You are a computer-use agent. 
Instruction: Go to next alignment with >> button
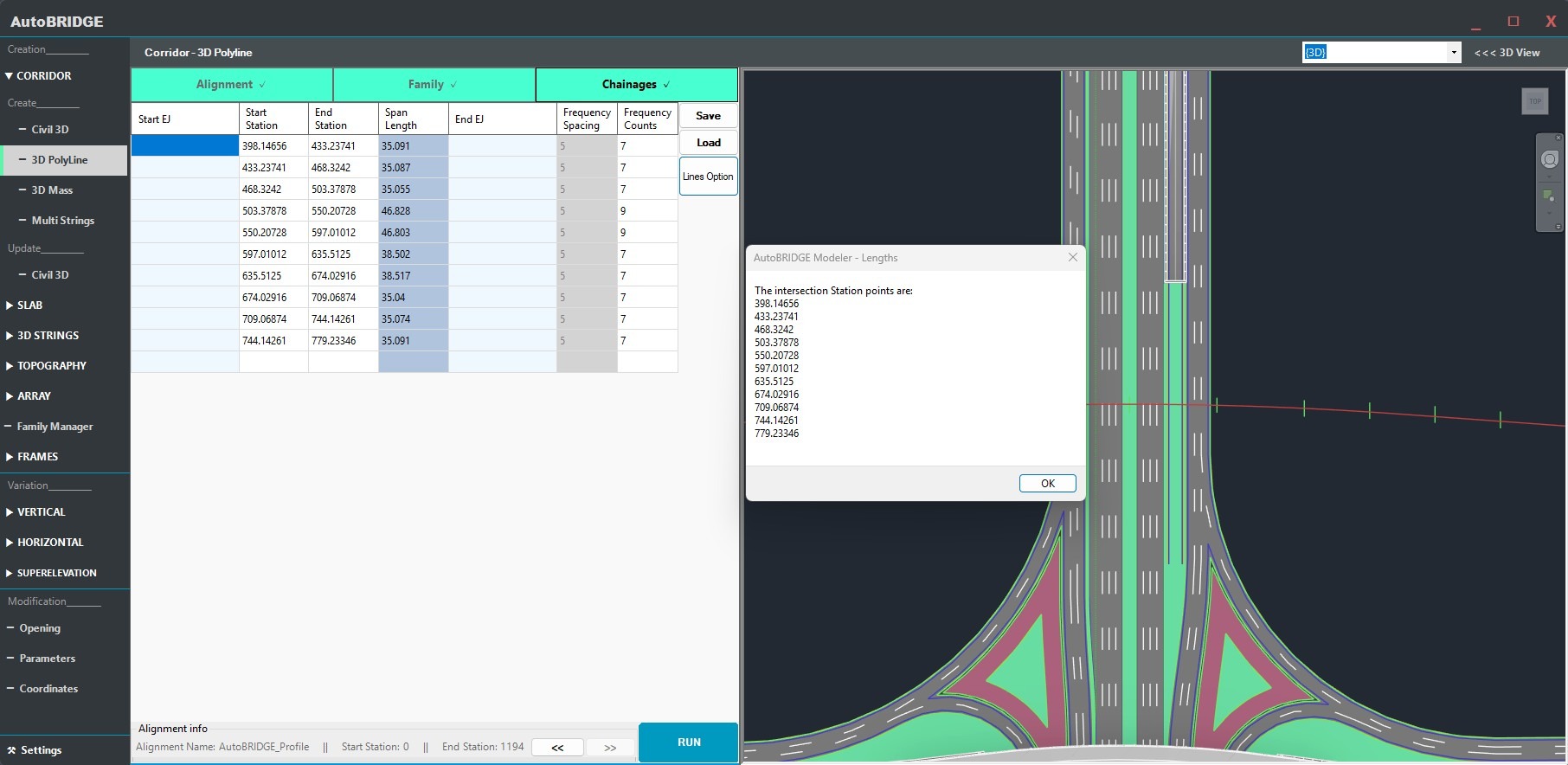tap(610, 748)
